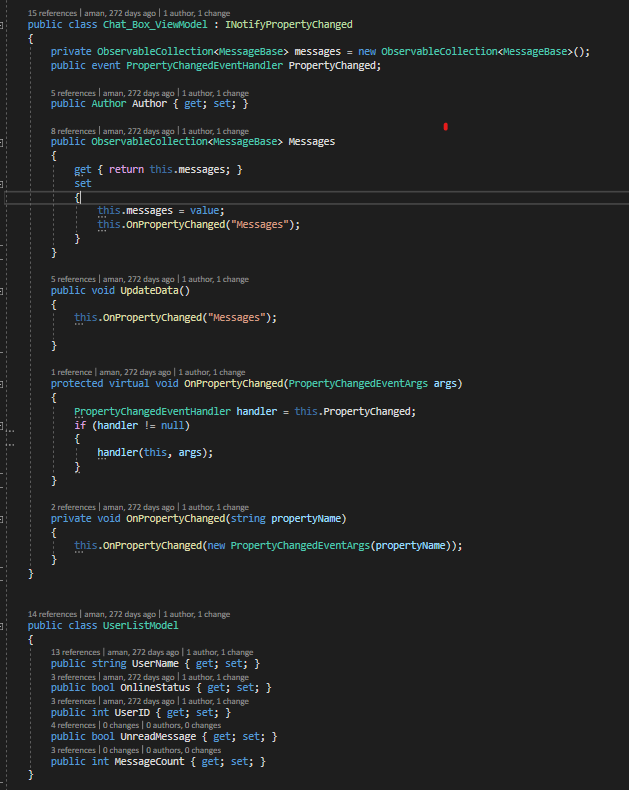Click 'return' keyword in the get accessor
629x790 pixels.
point(126,170)
